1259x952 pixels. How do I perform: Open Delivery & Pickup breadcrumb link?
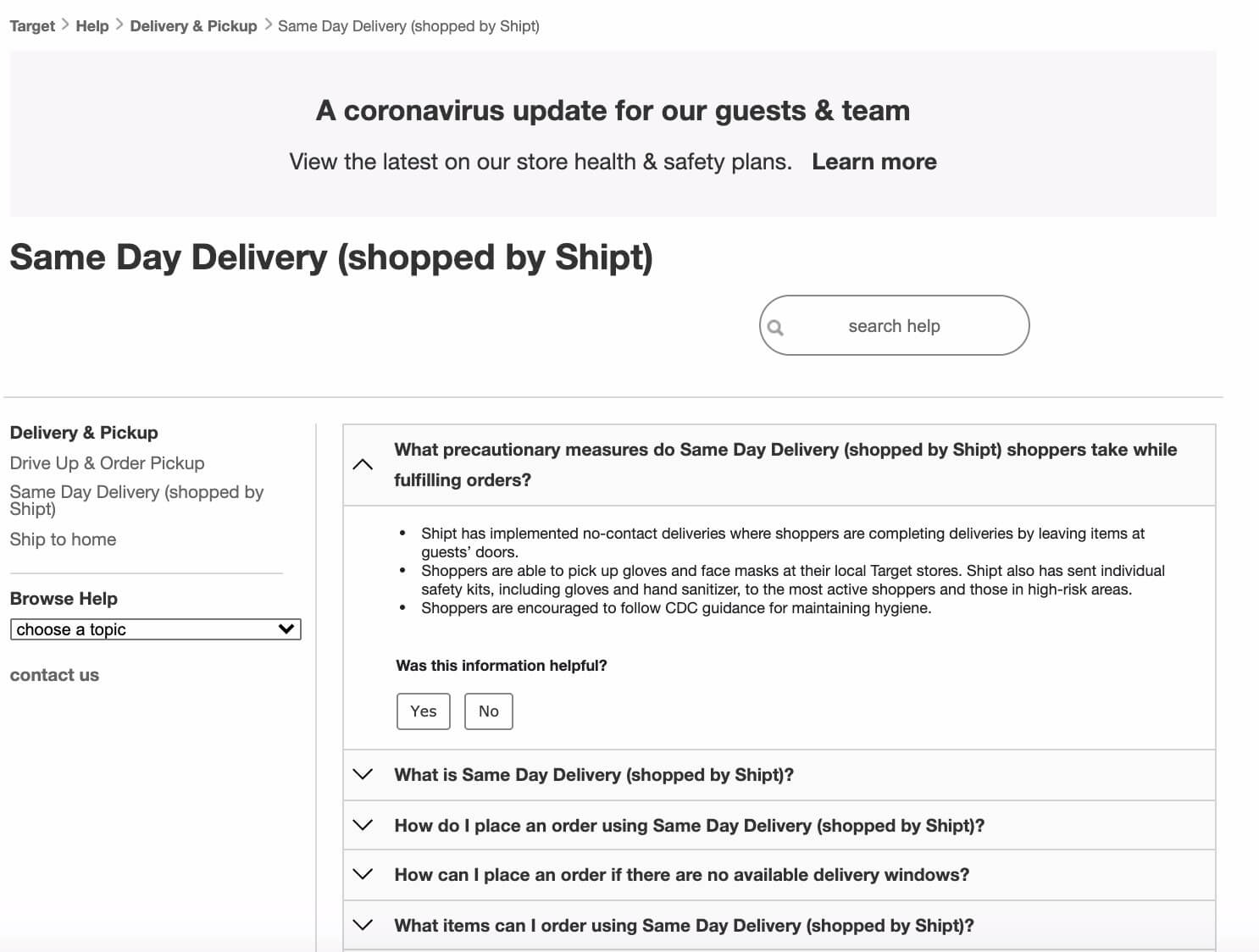[193, 26]
